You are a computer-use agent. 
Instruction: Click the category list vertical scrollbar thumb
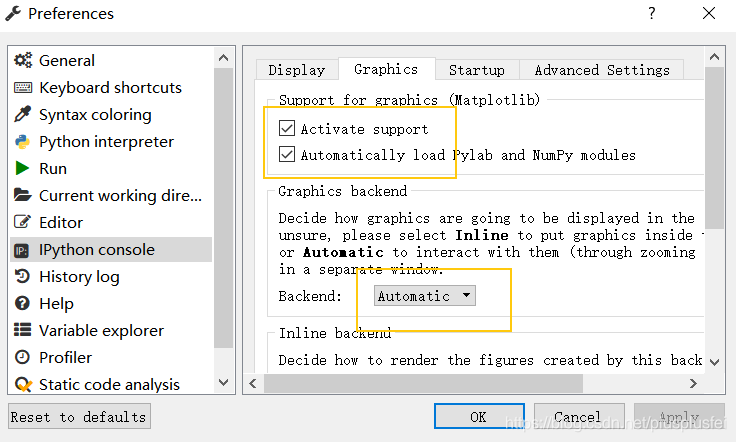[x=223, y=208]
